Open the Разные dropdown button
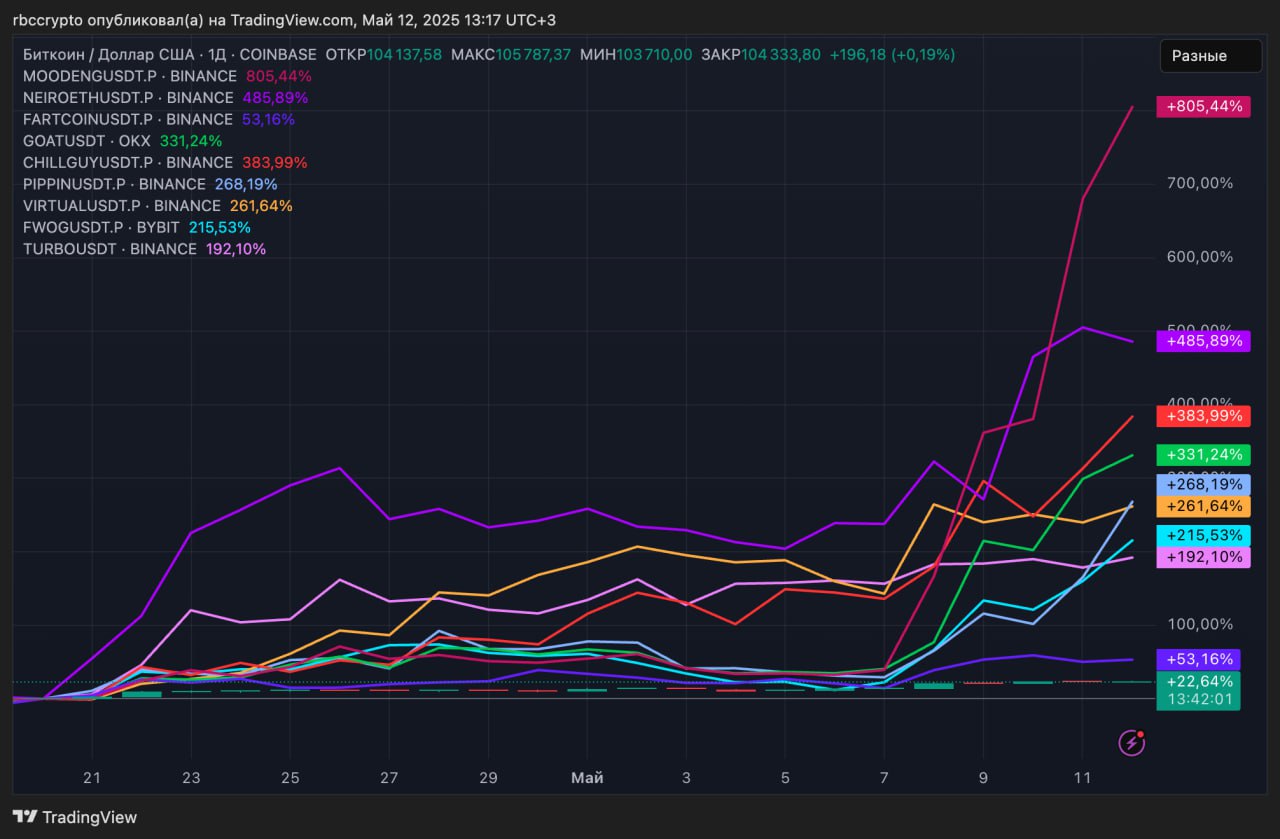Viewport: 1280px width, 839px height. point(1211,56)
